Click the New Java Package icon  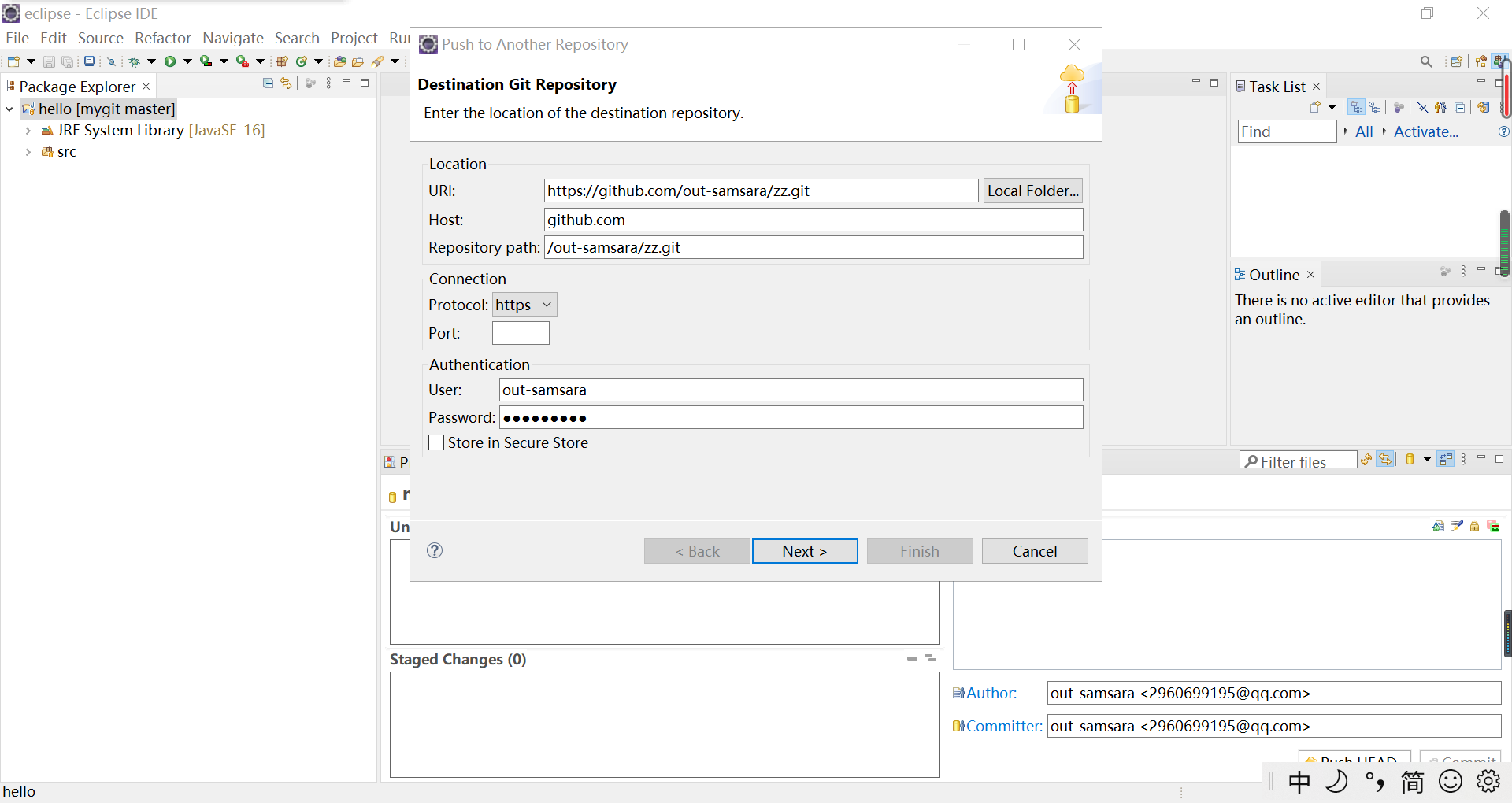point(282,61)
